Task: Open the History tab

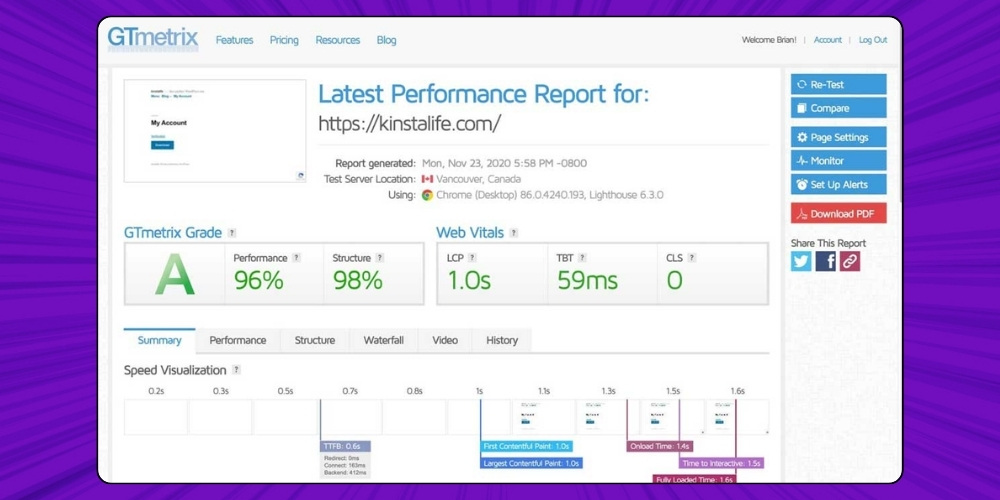Action: 502,340
